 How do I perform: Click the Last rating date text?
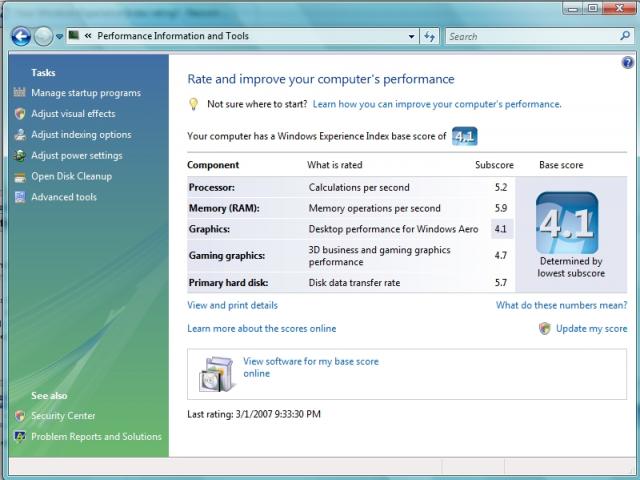pyautogui.click(x=254, y=414)
